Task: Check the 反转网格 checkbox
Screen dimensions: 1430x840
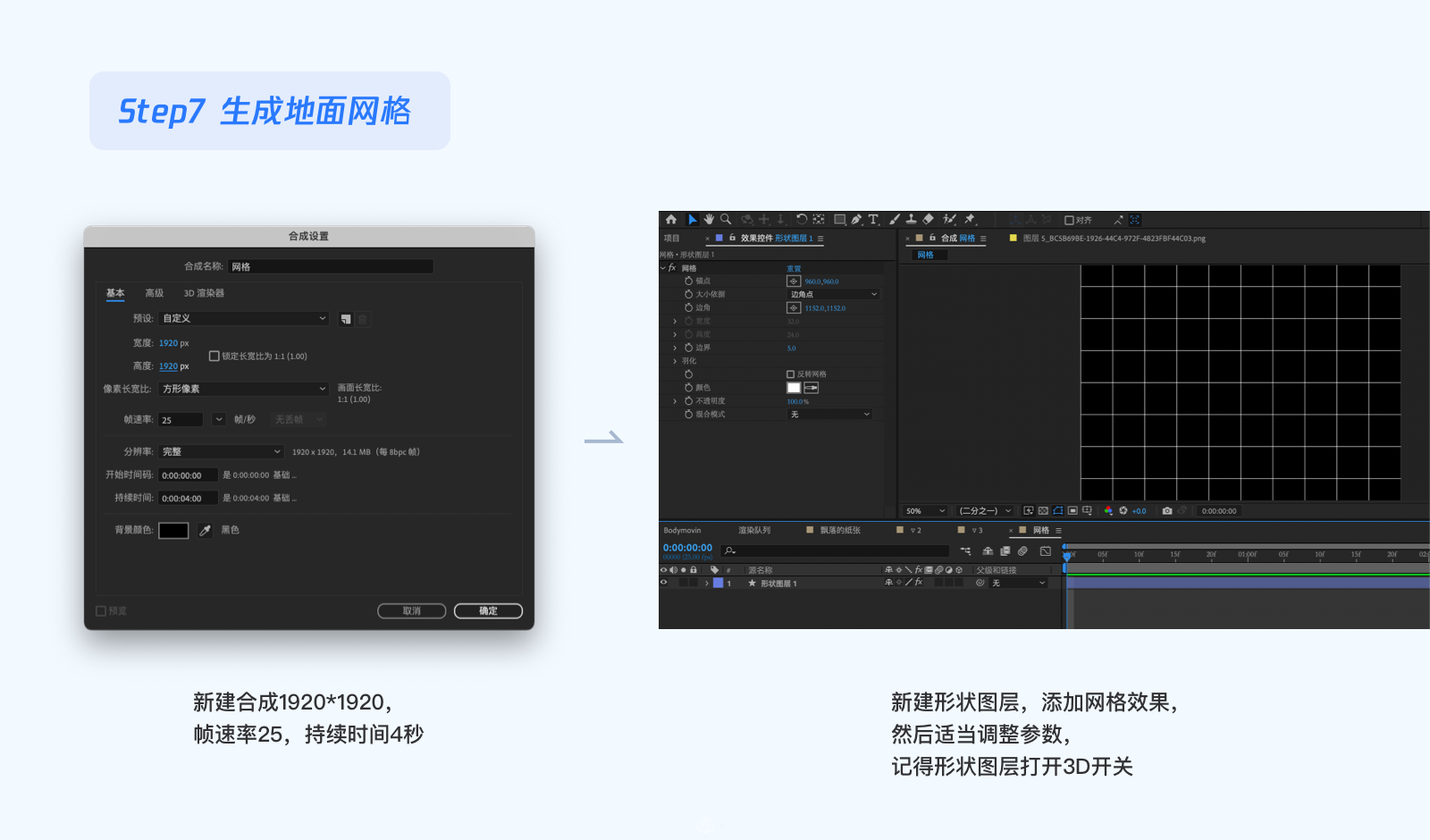Action: [790, 374]
